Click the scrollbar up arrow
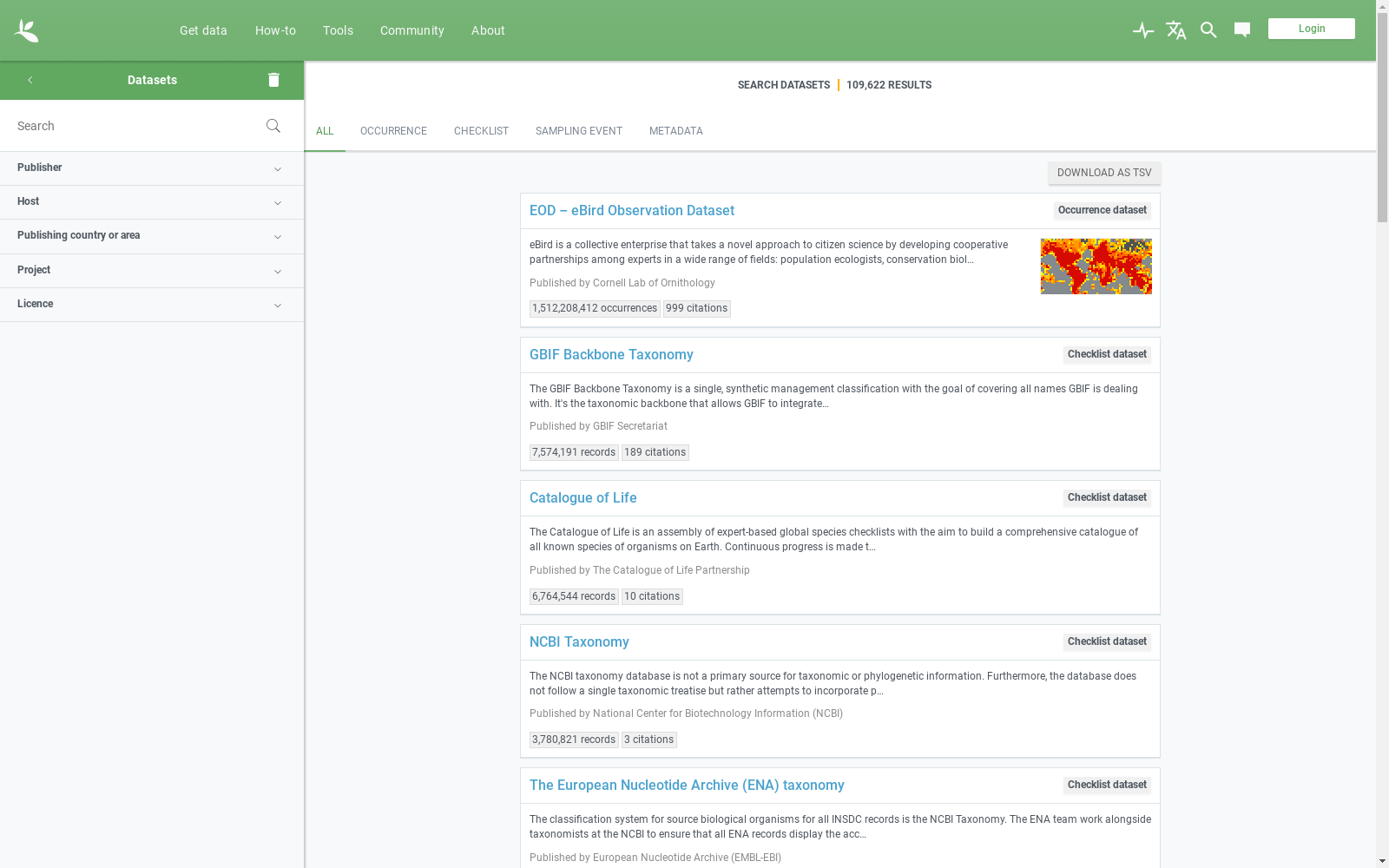This screenshot has height=868, width=1389. [x=1382, y=6]
